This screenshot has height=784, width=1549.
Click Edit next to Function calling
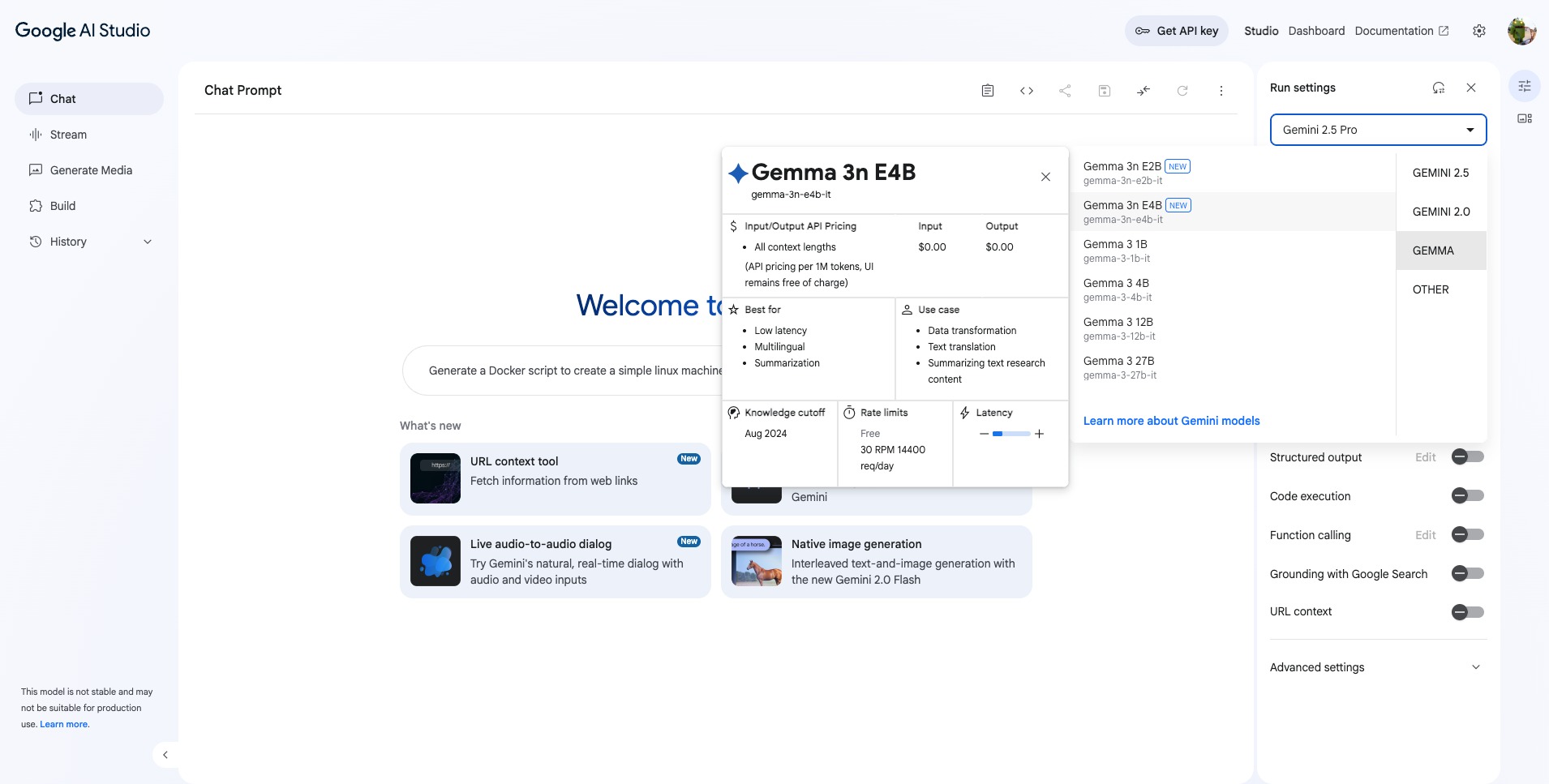pyautogui.click(x=1425, y=535)
